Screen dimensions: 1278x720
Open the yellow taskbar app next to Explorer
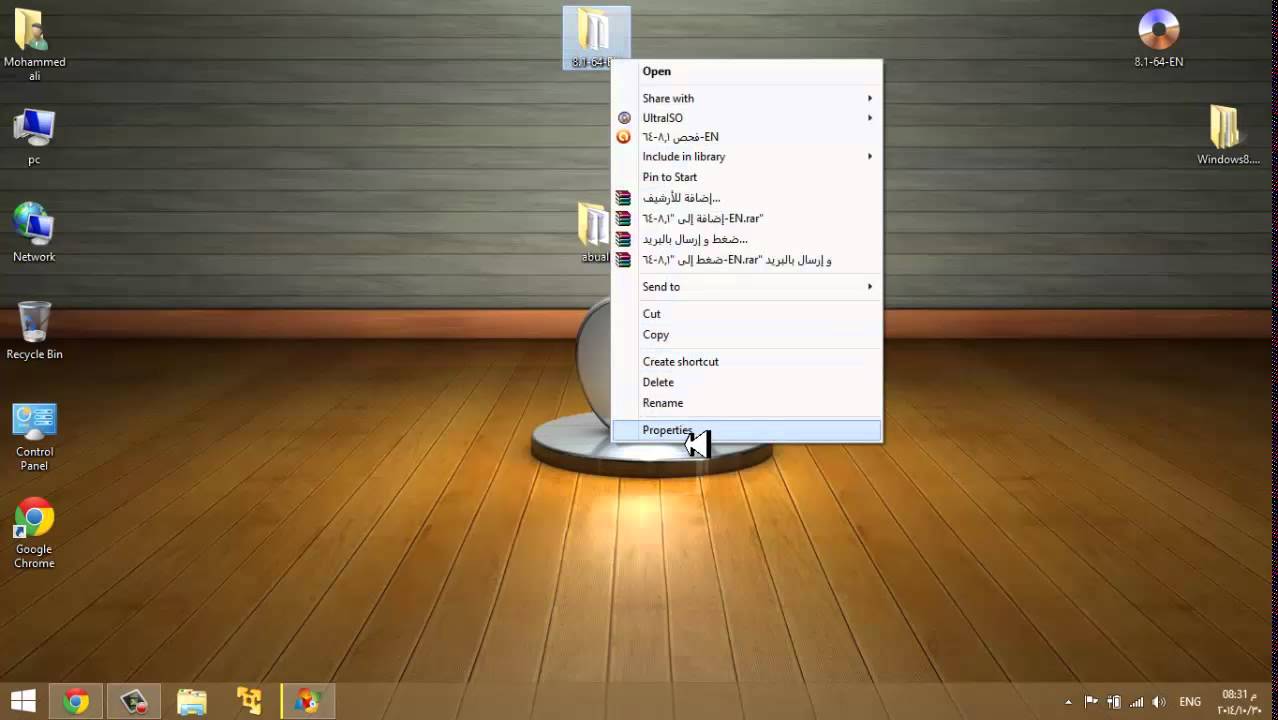[x=249, y=701]
